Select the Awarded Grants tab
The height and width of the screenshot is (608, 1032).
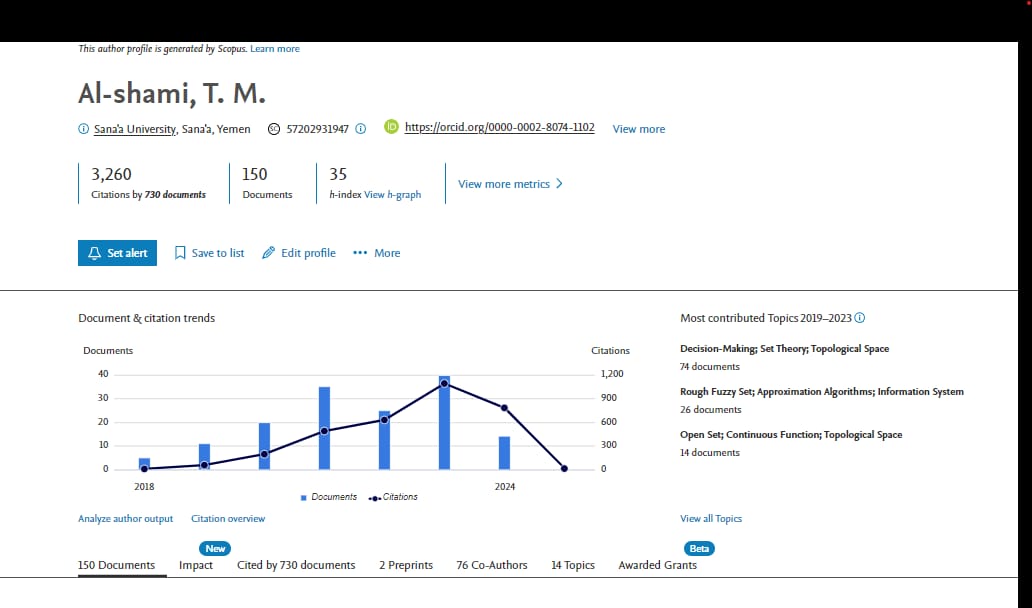[657, 565]
